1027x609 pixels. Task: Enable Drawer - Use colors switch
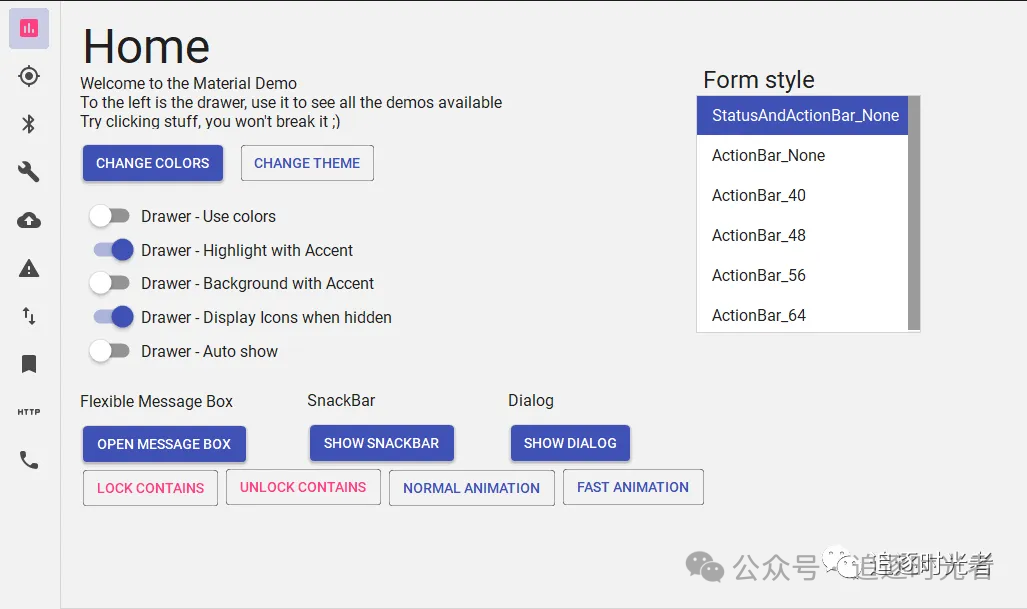(x=109, y=216)
